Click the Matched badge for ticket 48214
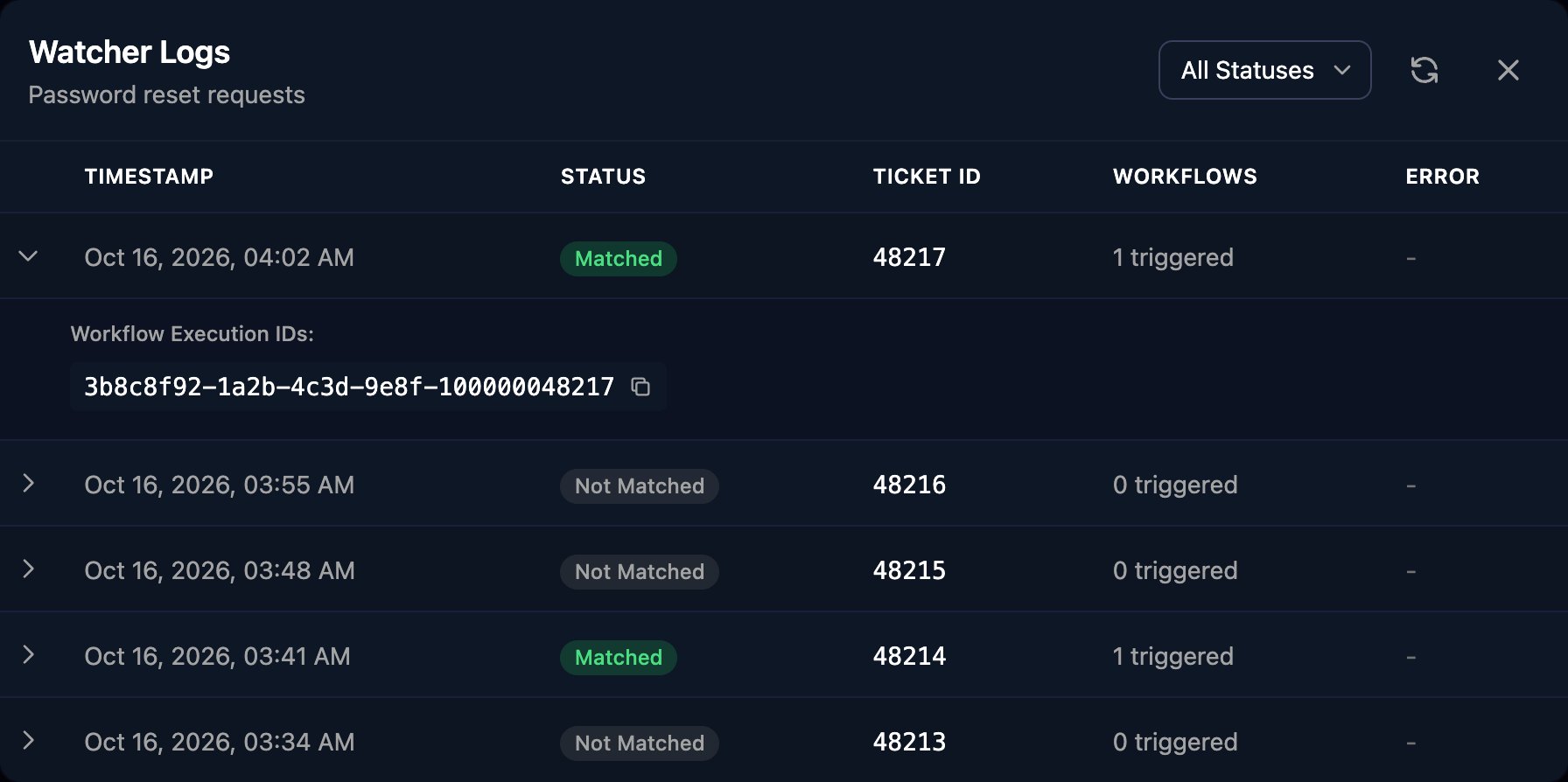The image size is (1568, 782). coord(619,658)
